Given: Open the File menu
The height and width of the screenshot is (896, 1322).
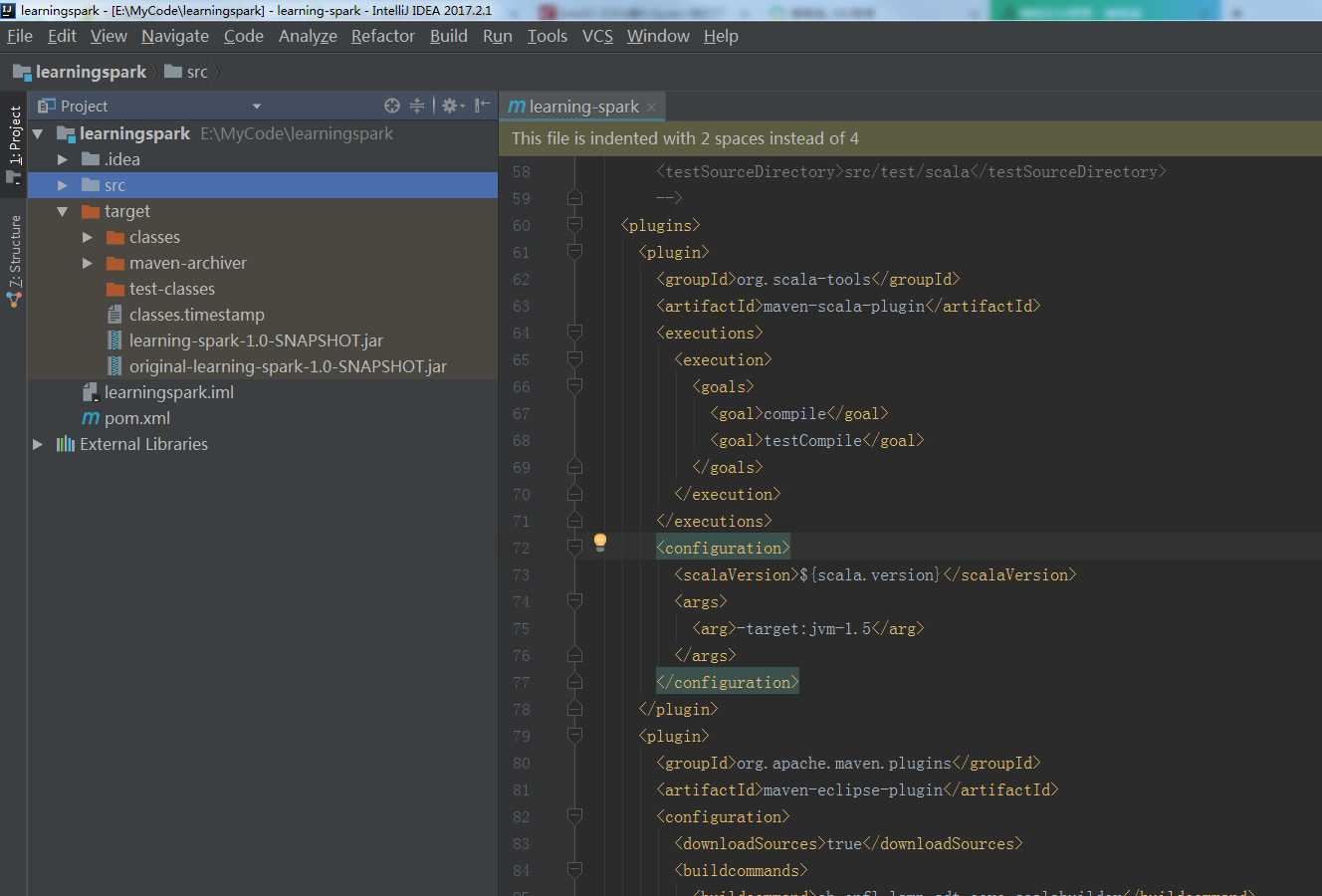Looking at the screenshot, I should (x=20, y=36).
